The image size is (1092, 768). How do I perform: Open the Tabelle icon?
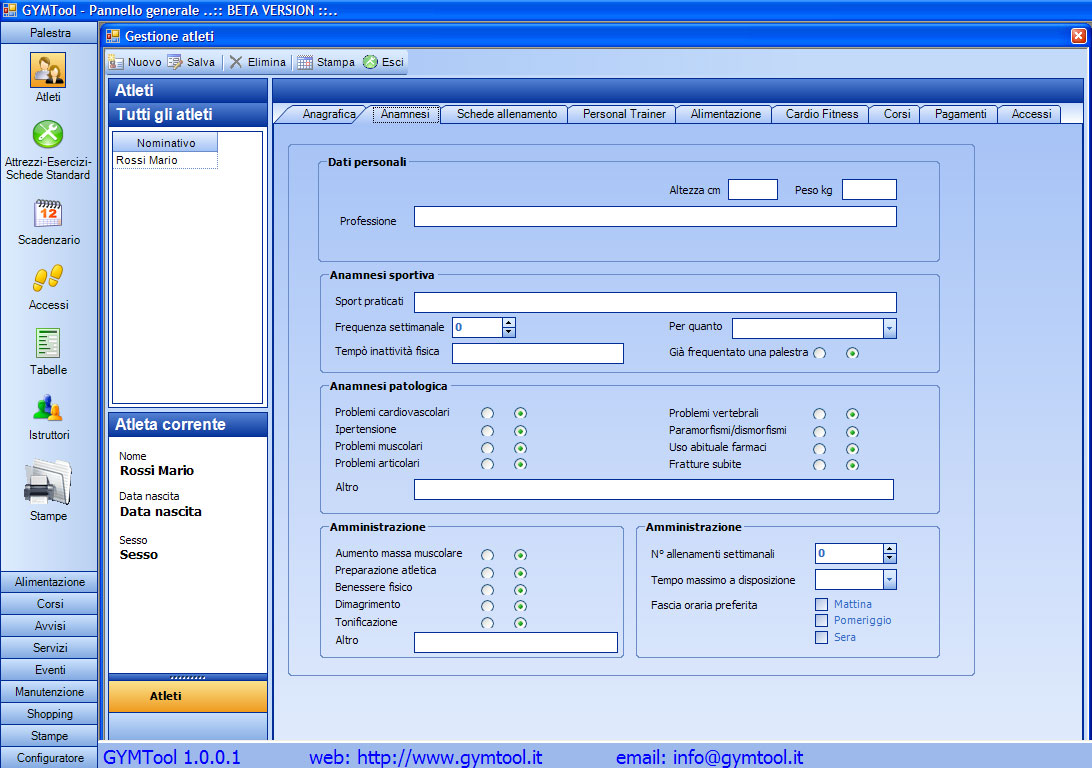pos(48,344)
